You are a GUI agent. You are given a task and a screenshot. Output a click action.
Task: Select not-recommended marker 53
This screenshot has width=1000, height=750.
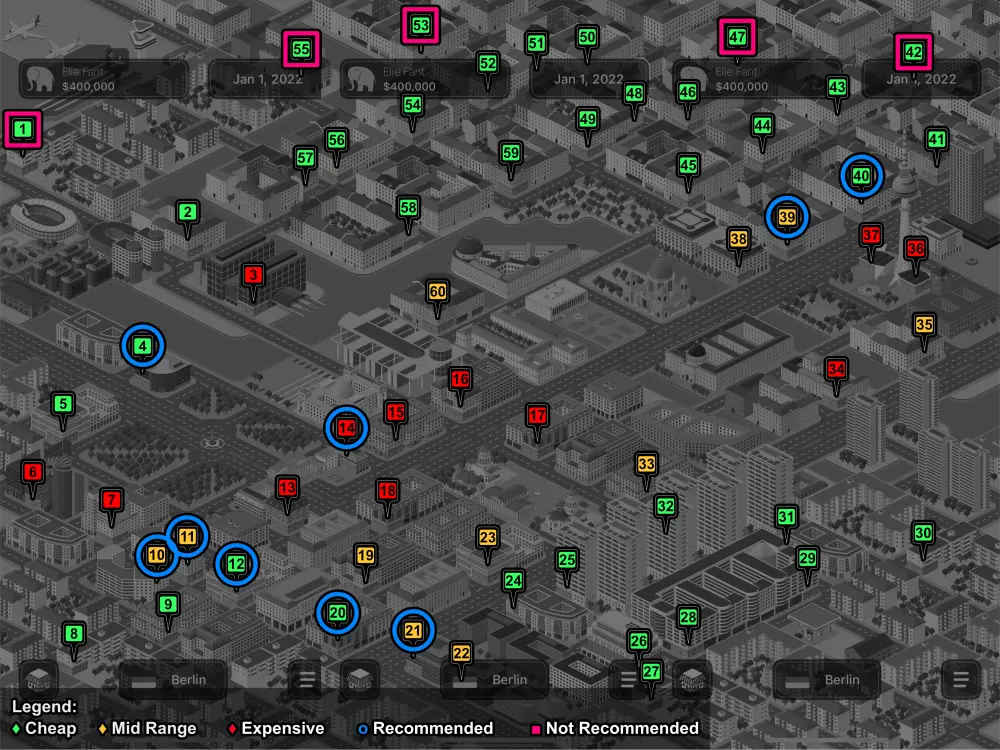[x=421, y=25]
